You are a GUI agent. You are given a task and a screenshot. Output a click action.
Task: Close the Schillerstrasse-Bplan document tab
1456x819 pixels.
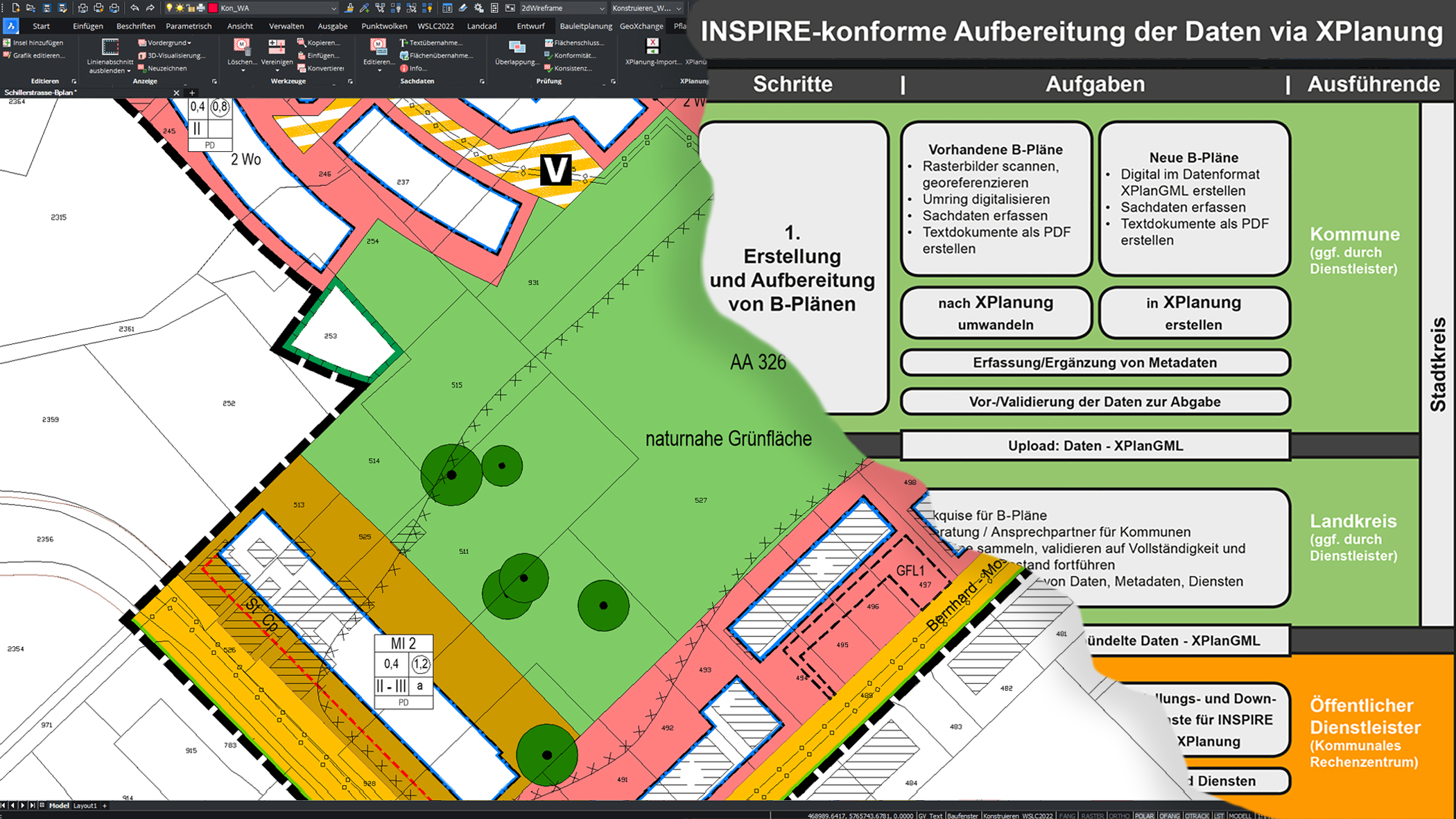[176, 92]
